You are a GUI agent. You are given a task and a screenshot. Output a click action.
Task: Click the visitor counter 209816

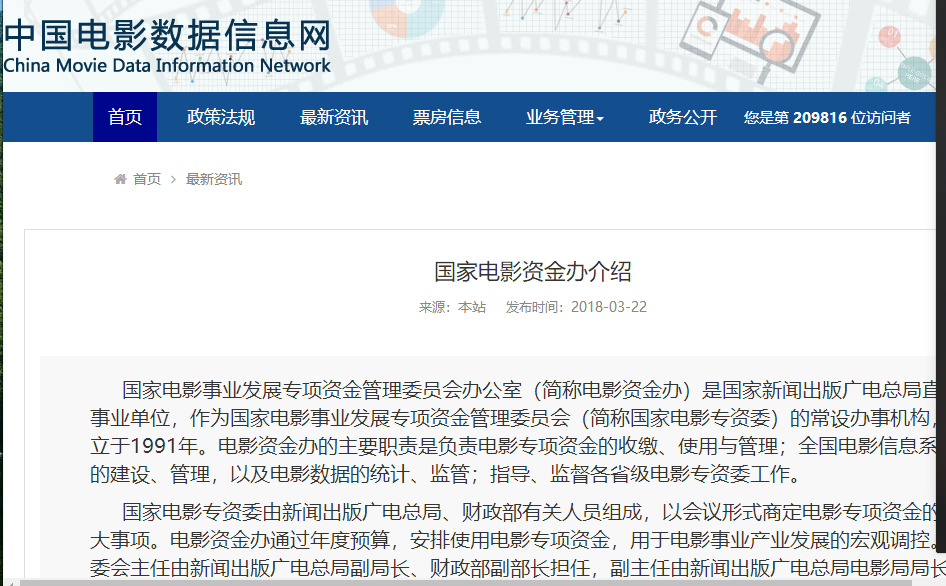[820, 117]
